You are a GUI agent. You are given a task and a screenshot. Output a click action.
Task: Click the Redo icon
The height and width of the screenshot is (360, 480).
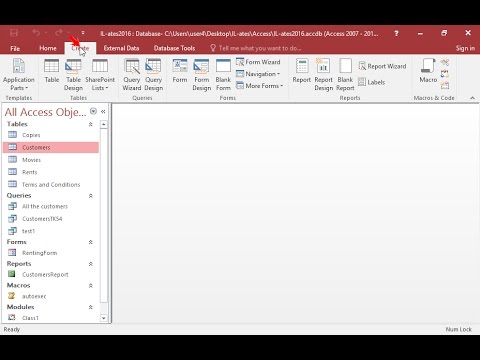click(x=59, y=33)
